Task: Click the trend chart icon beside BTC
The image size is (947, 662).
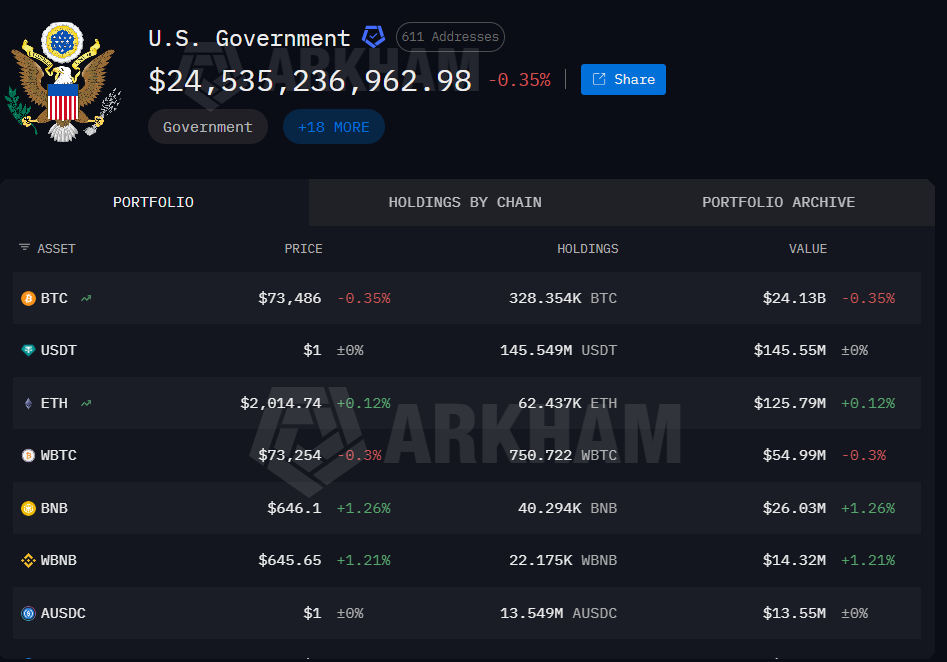Action: tap(86, 298)
